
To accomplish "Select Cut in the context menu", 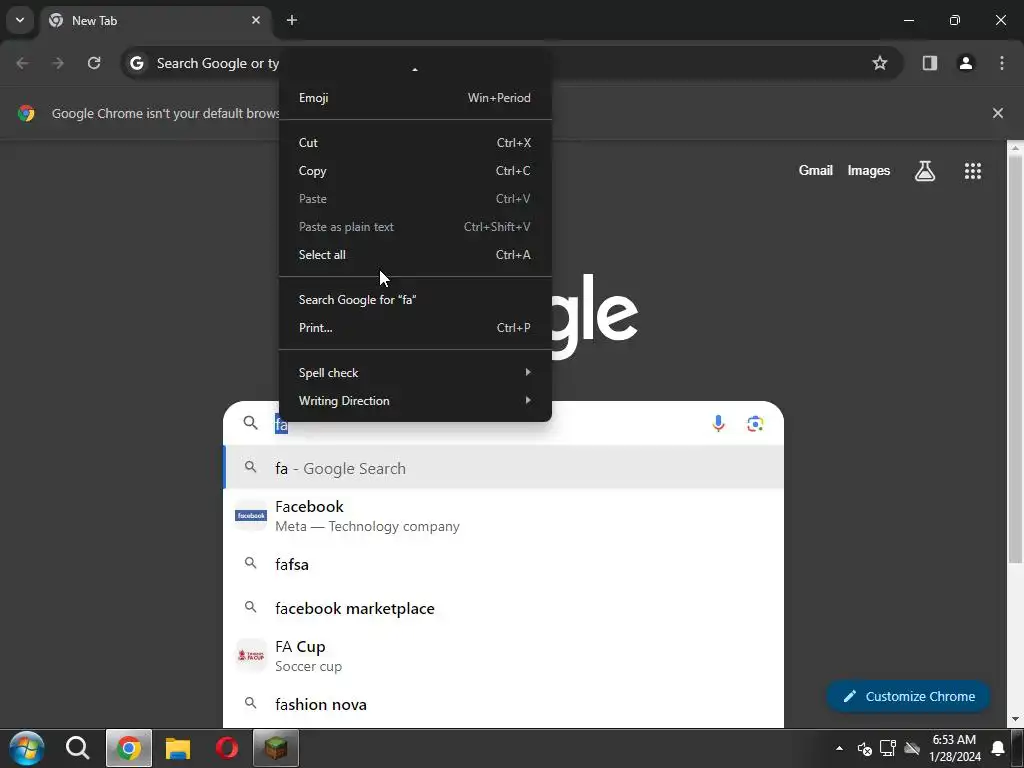I will [415, 142].
